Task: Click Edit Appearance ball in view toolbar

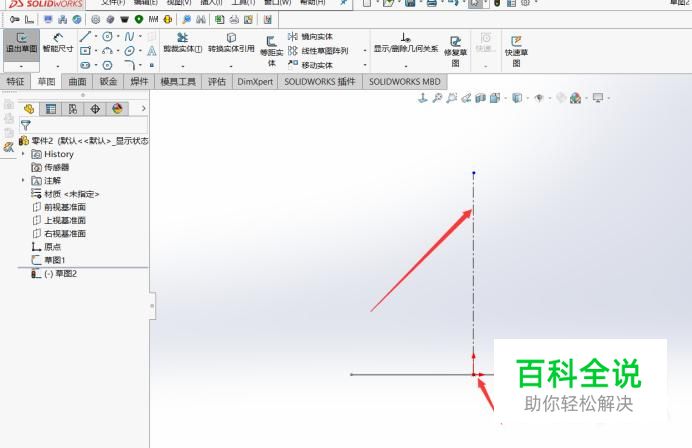Action: coord(575,98)
